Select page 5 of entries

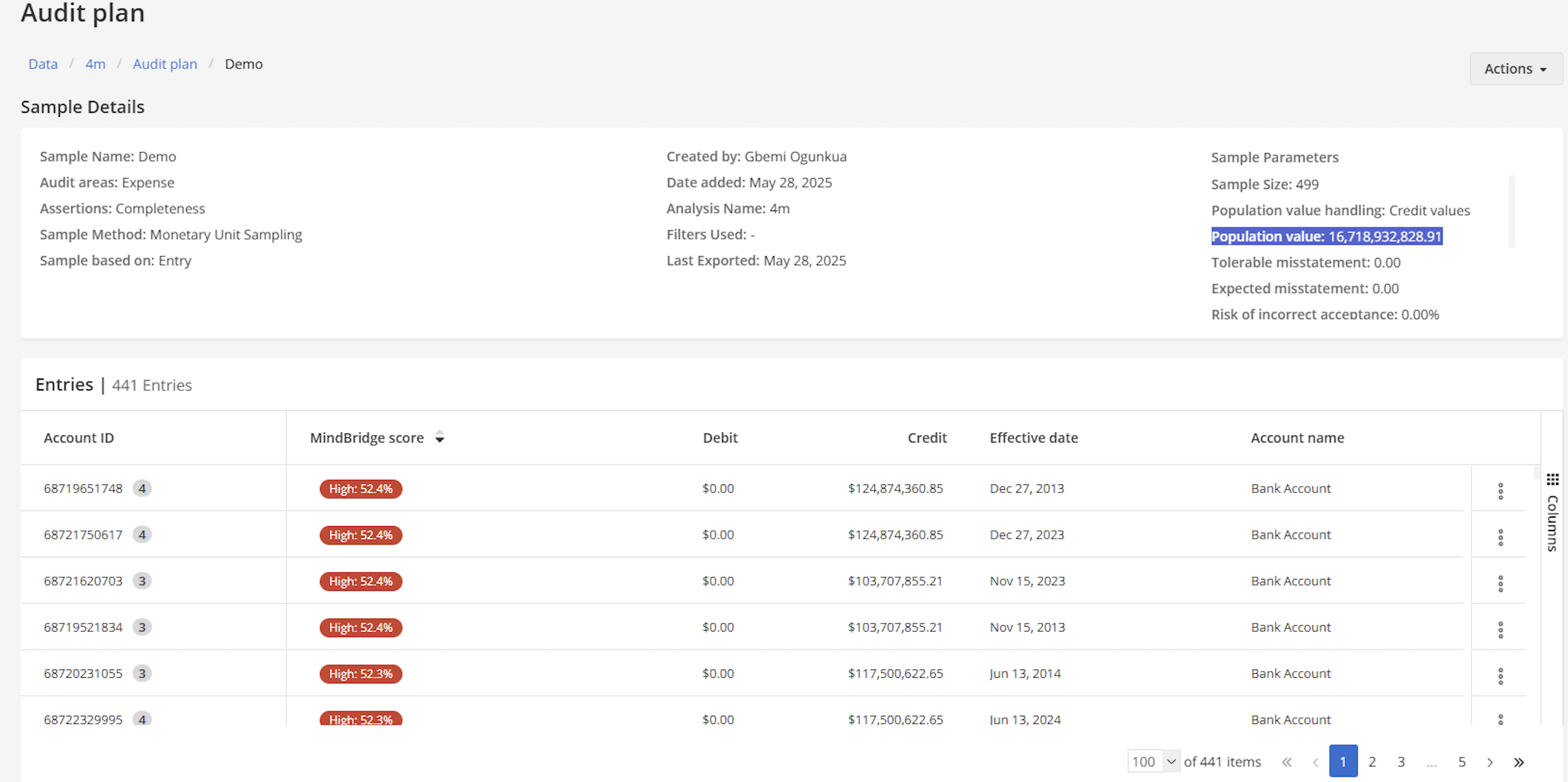(x=1462, y=762)
